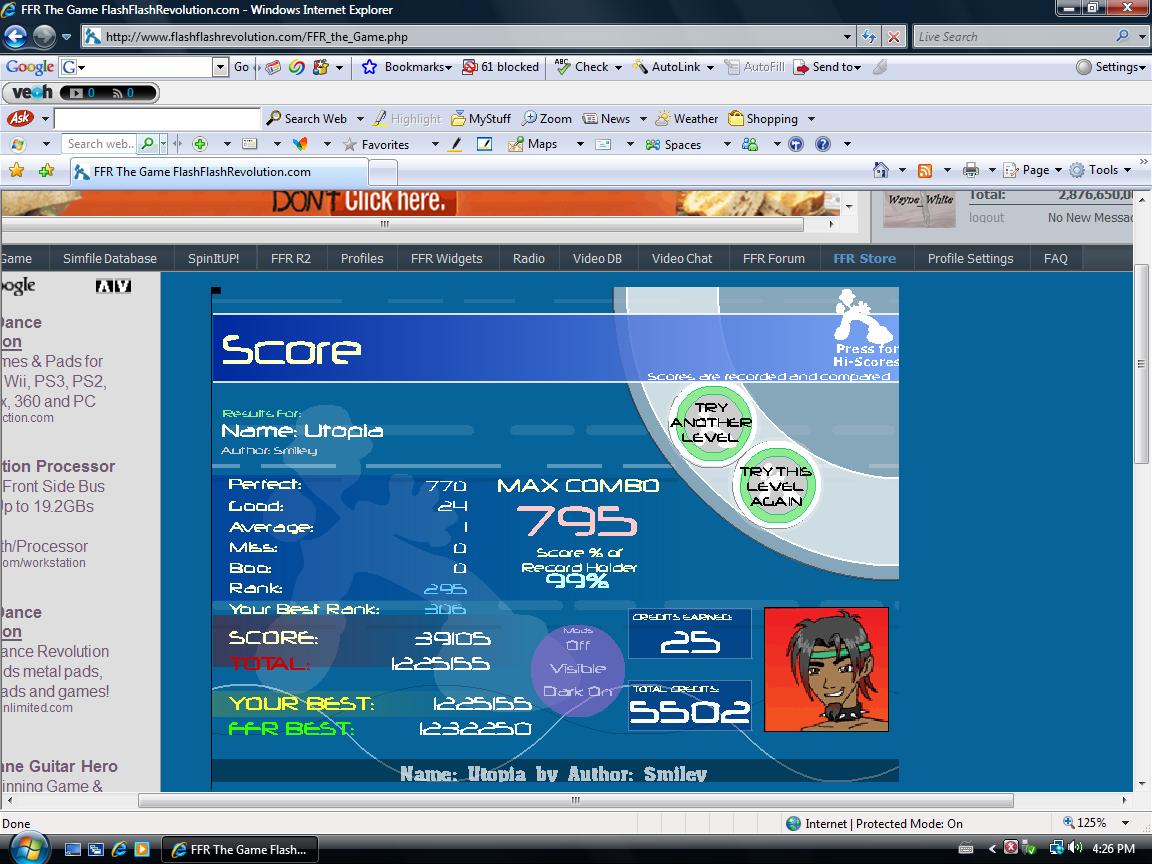
Task: Click the Try Another Level button
Action: tap(711, 423)
